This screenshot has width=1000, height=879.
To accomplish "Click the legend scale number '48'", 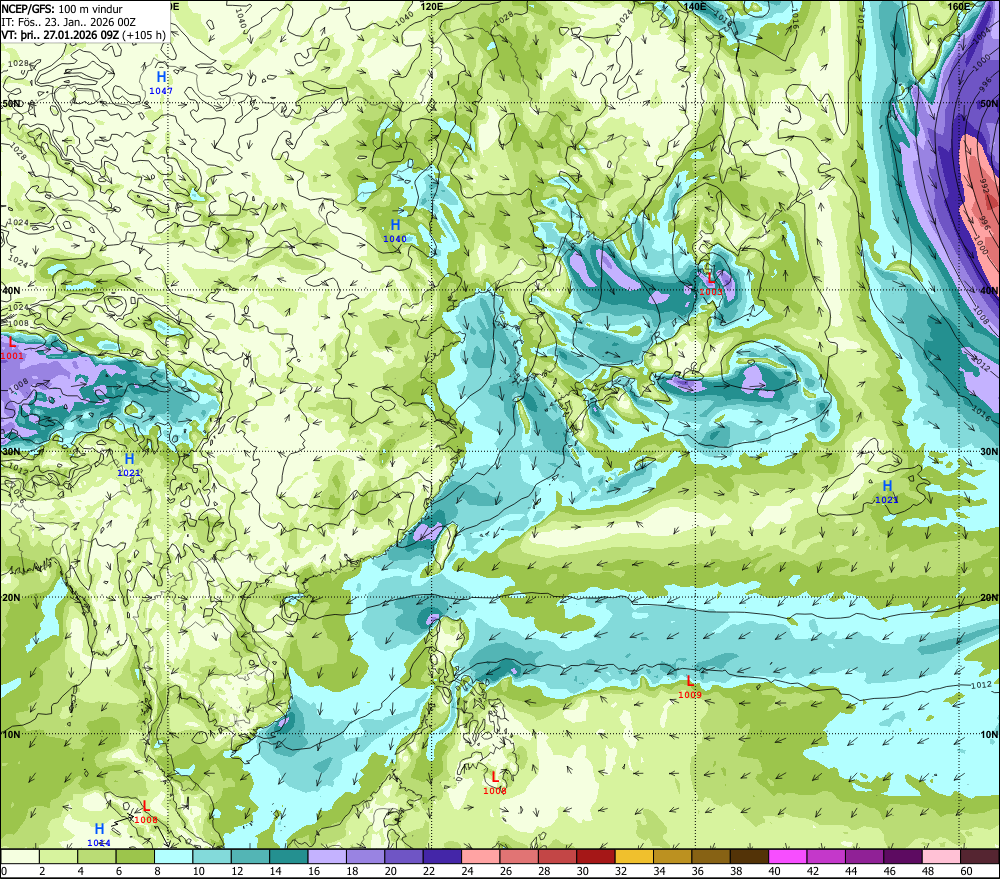I will (x=928, y=871).
